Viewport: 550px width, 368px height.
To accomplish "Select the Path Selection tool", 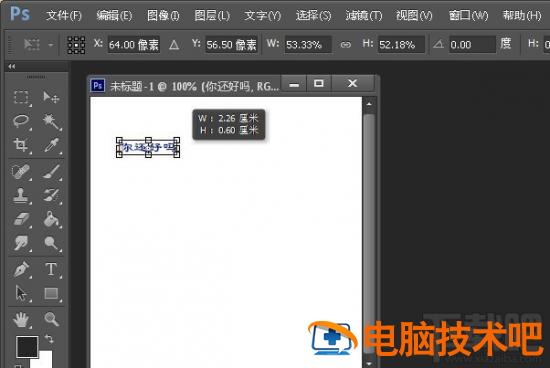I will tap(21, 293).
